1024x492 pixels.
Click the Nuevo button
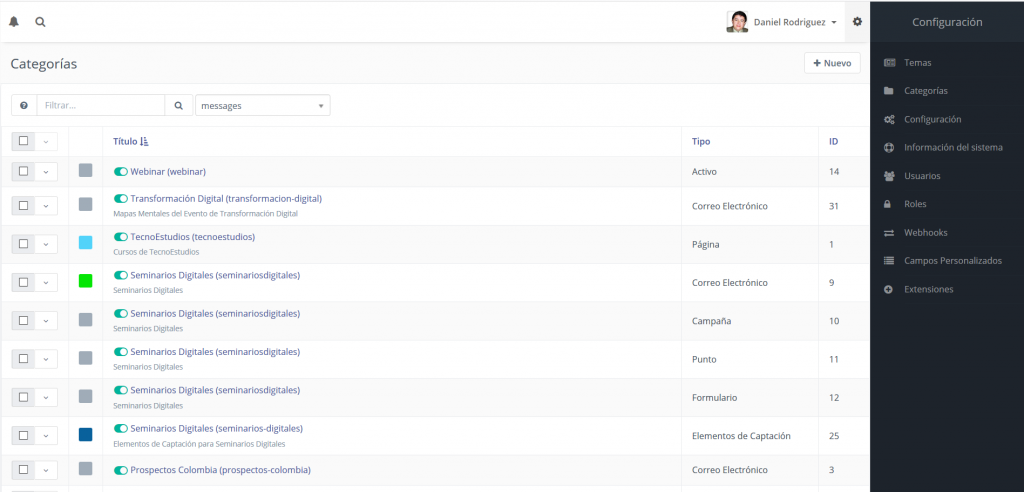point(832,63)
